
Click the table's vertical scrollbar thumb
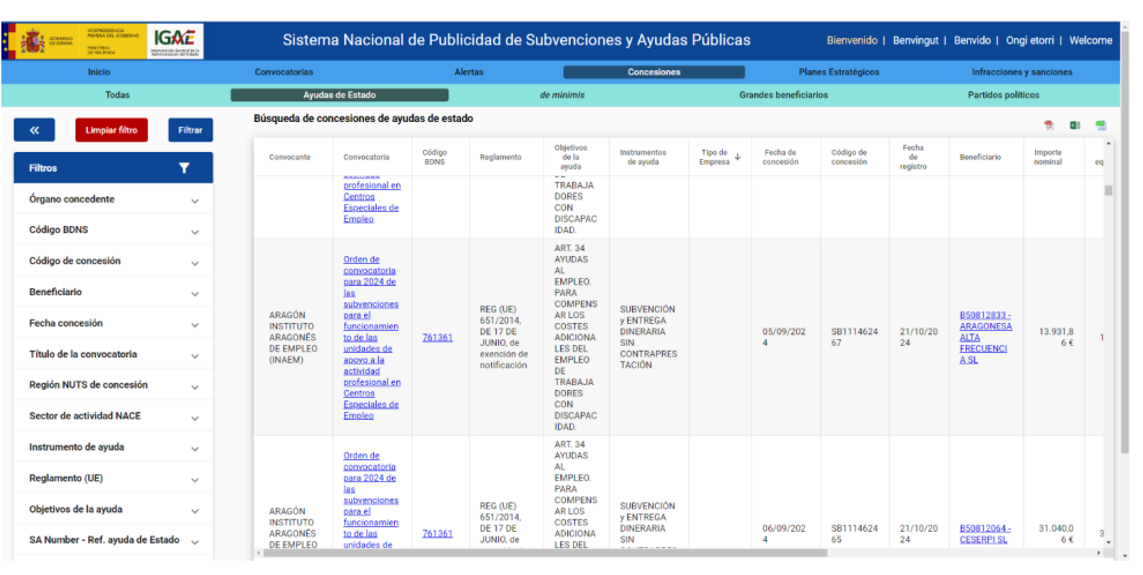[1108, 190]
